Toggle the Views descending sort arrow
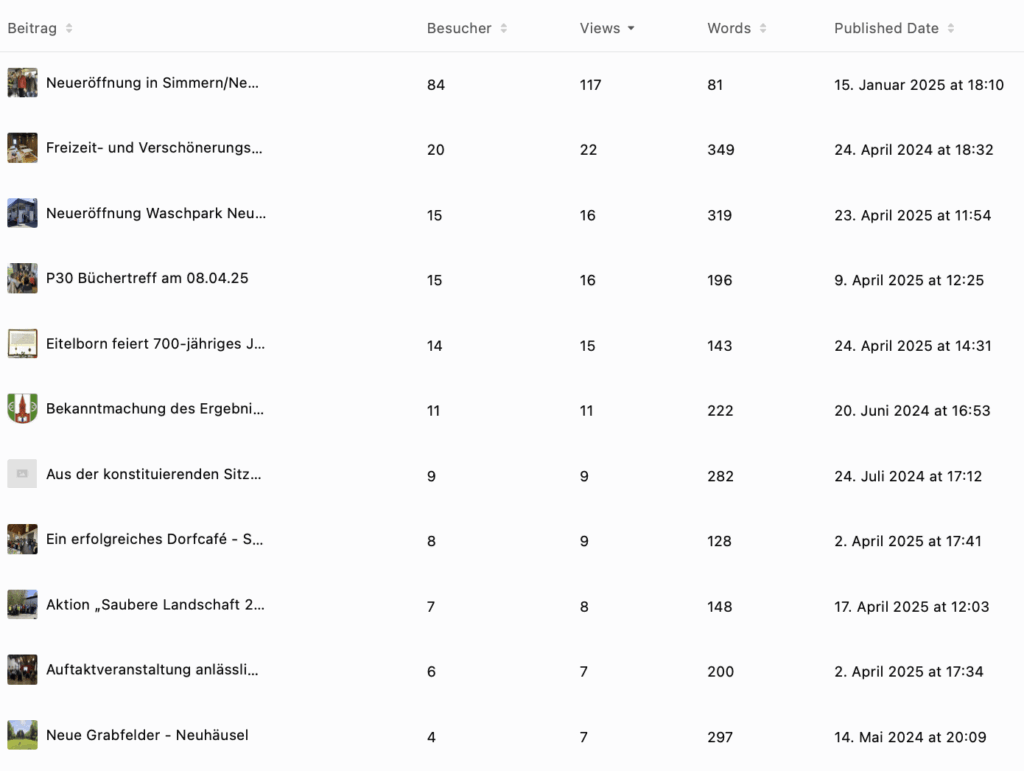 [631, 28]
